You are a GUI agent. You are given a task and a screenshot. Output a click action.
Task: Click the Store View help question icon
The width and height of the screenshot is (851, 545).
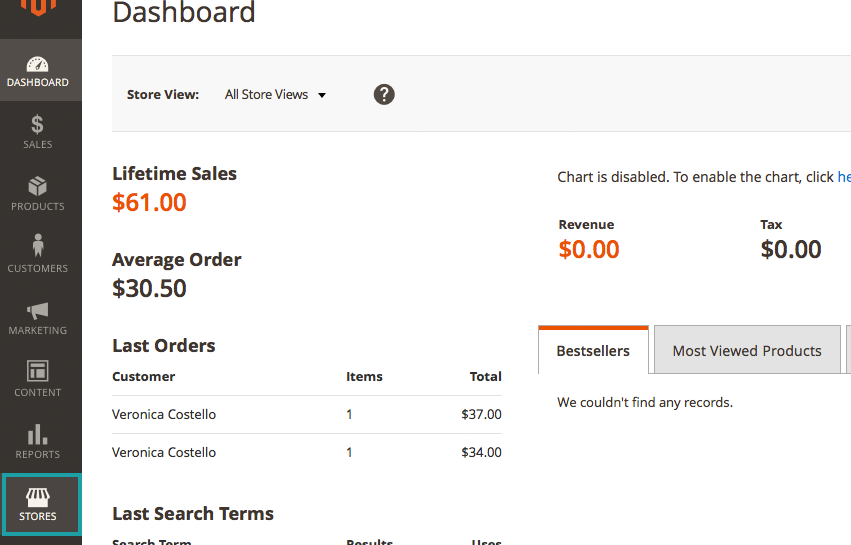click(x=384, y=95)
